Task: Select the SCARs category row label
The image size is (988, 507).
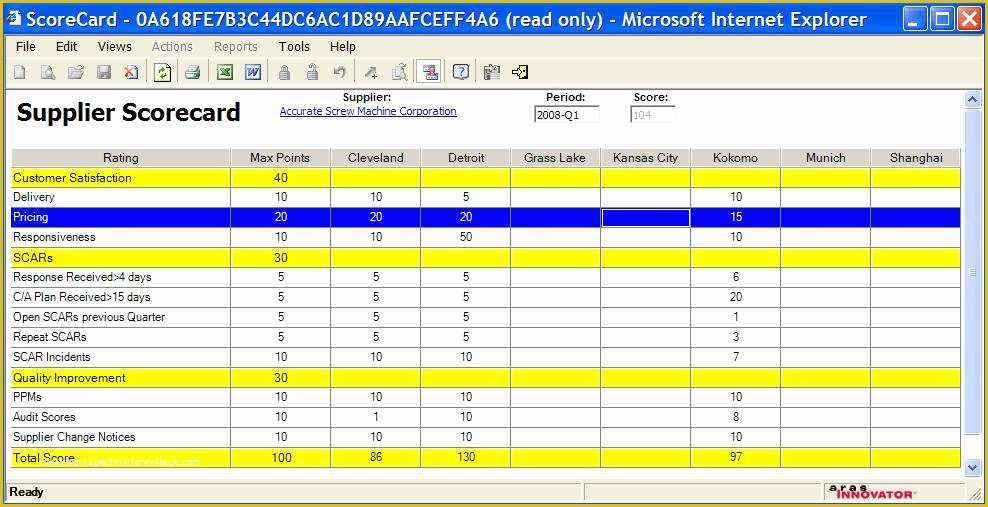Action: point(33,258)
